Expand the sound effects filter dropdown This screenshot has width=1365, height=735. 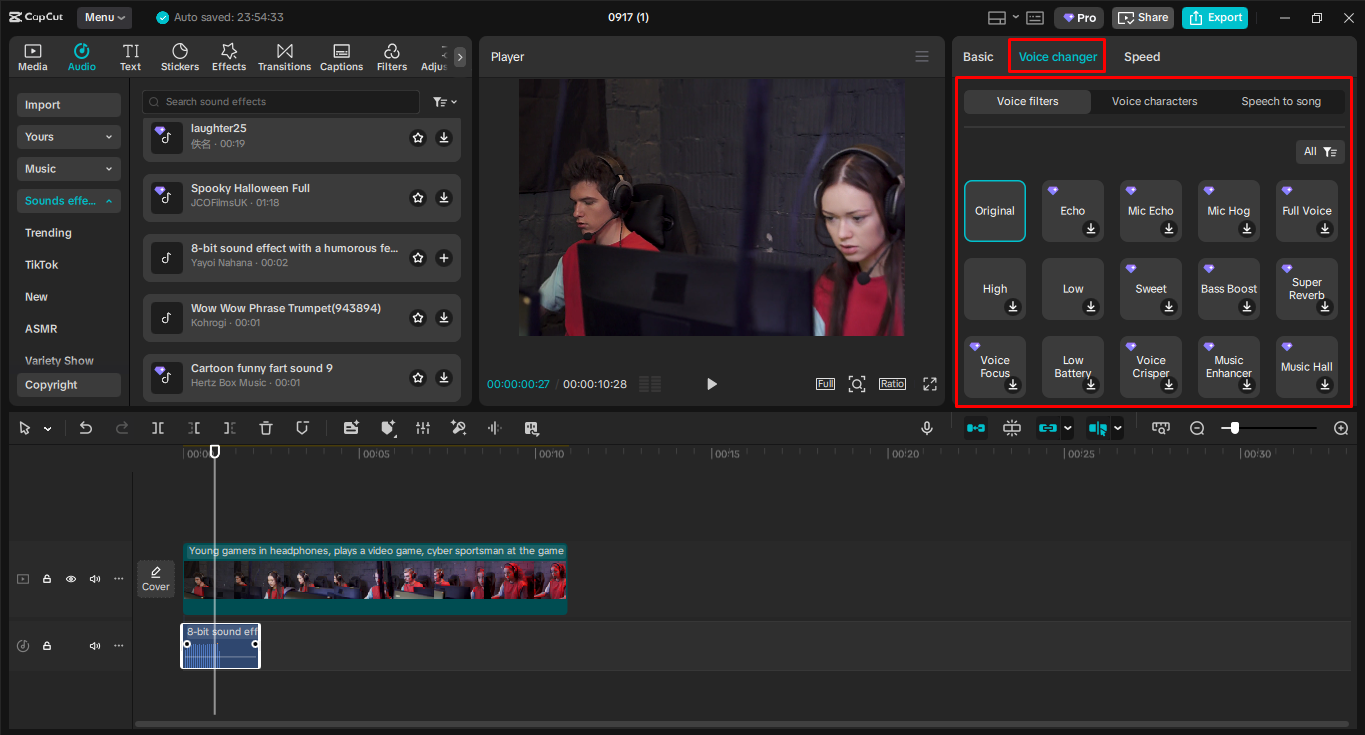coord(441,101)
